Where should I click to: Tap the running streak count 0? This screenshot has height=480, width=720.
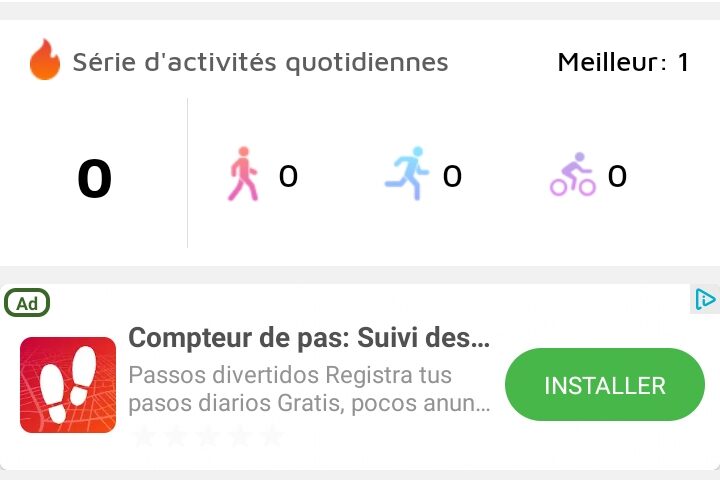coord(452,176)
